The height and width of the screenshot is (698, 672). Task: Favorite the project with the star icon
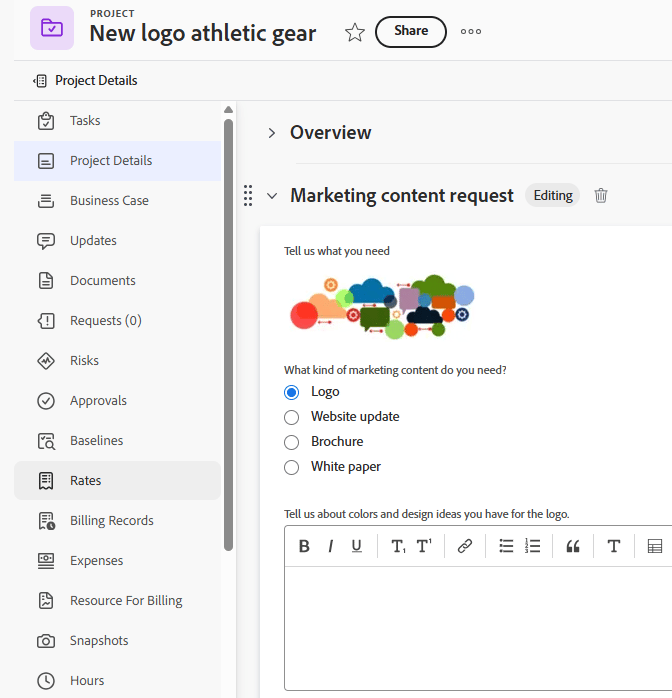pos(355,32)
